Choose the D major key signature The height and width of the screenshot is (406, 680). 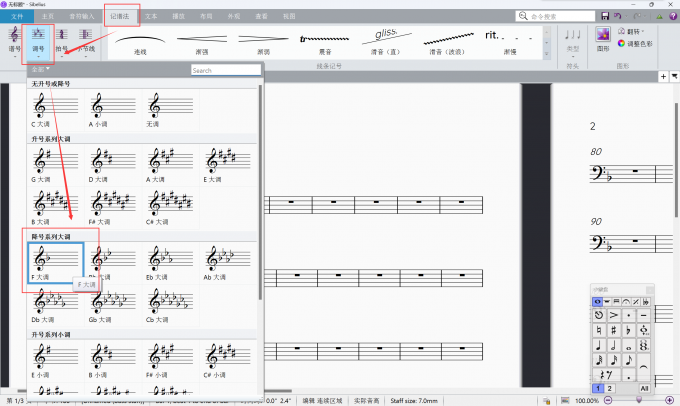point(113,165)
